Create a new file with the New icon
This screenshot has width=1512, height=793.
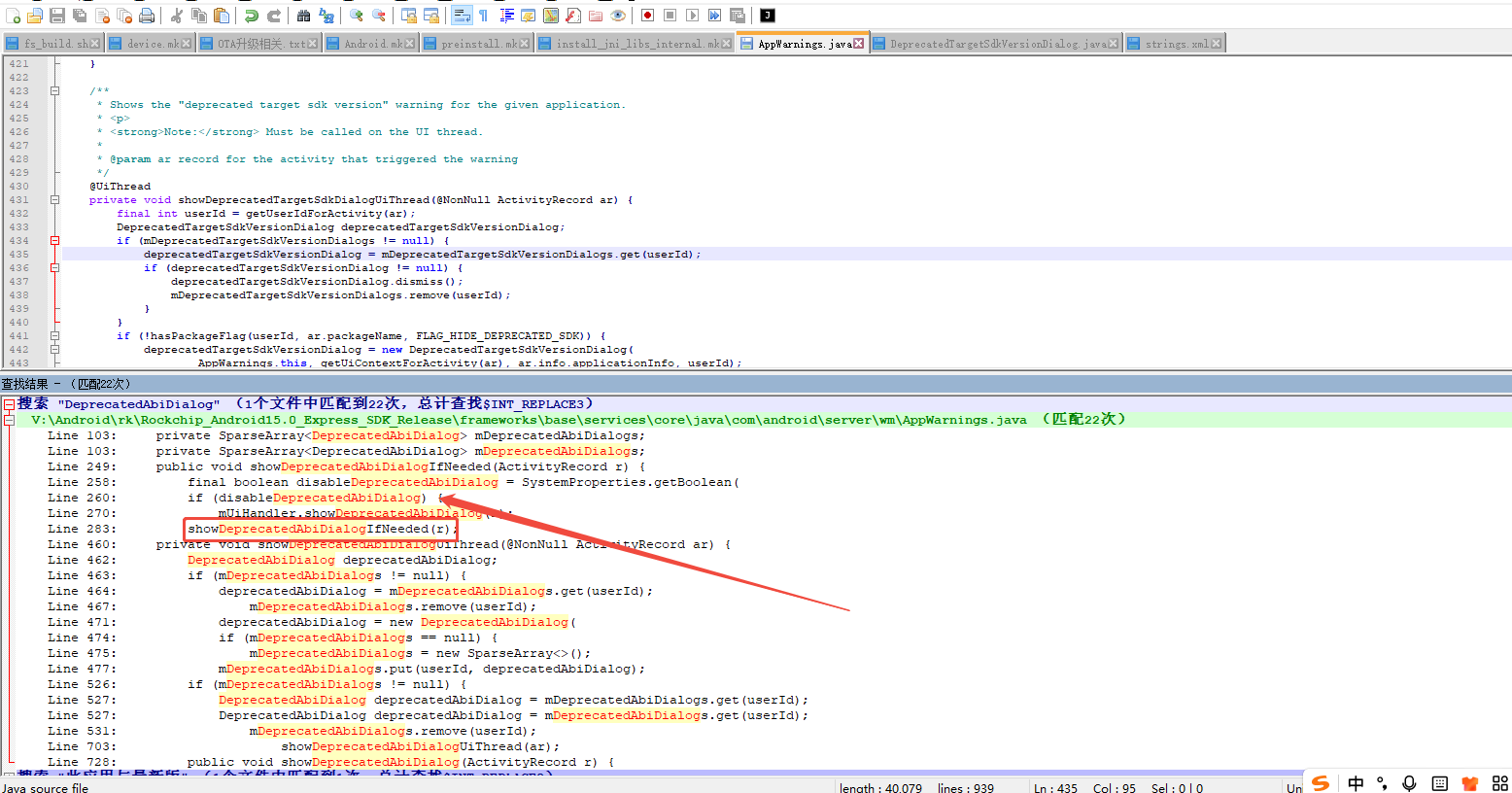click(x=13, y=16)
